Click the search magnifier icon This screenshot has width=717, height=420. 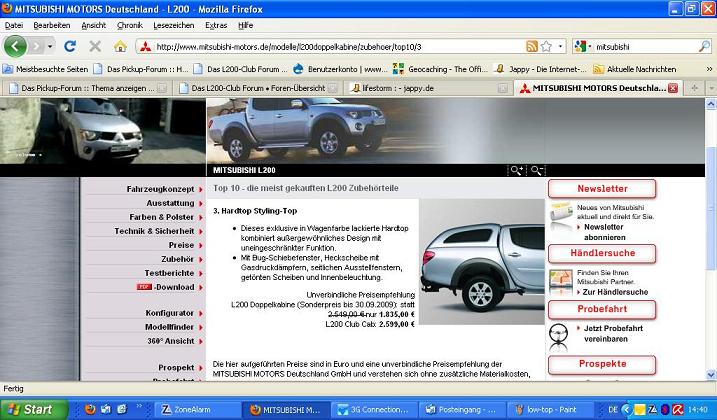704,46
